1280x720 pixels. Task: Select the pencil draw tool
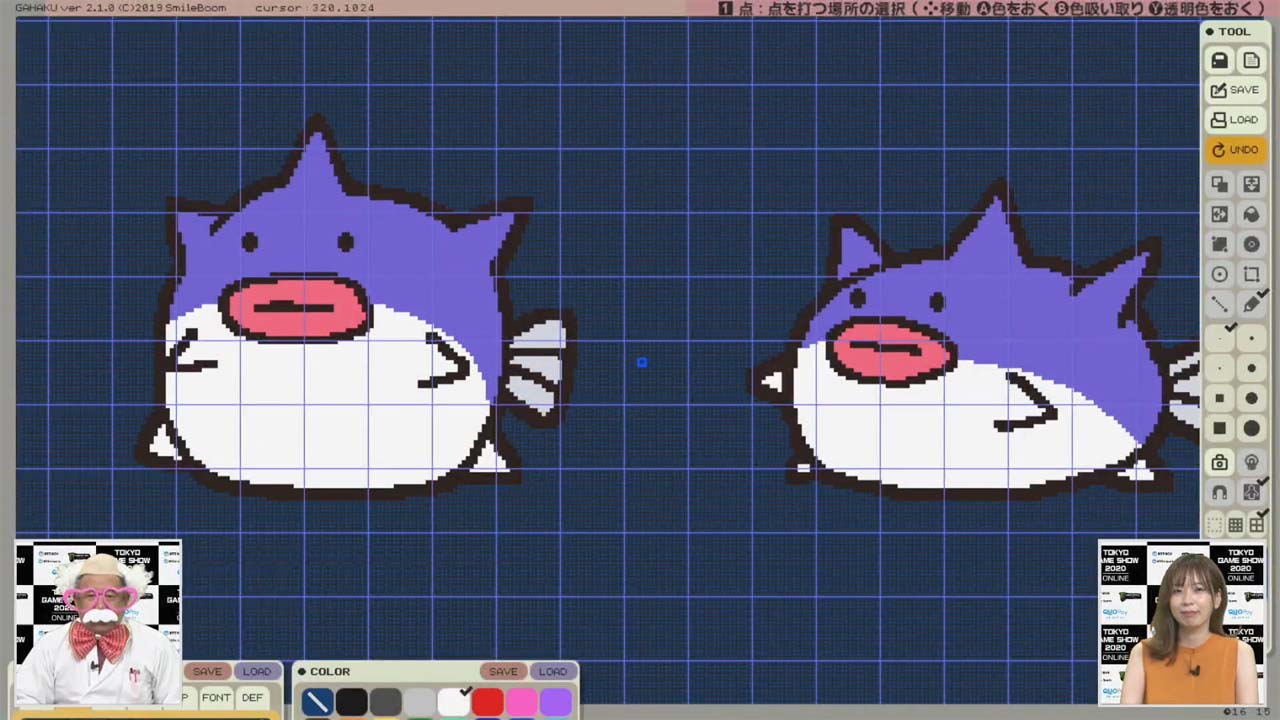click(1251, 304)
